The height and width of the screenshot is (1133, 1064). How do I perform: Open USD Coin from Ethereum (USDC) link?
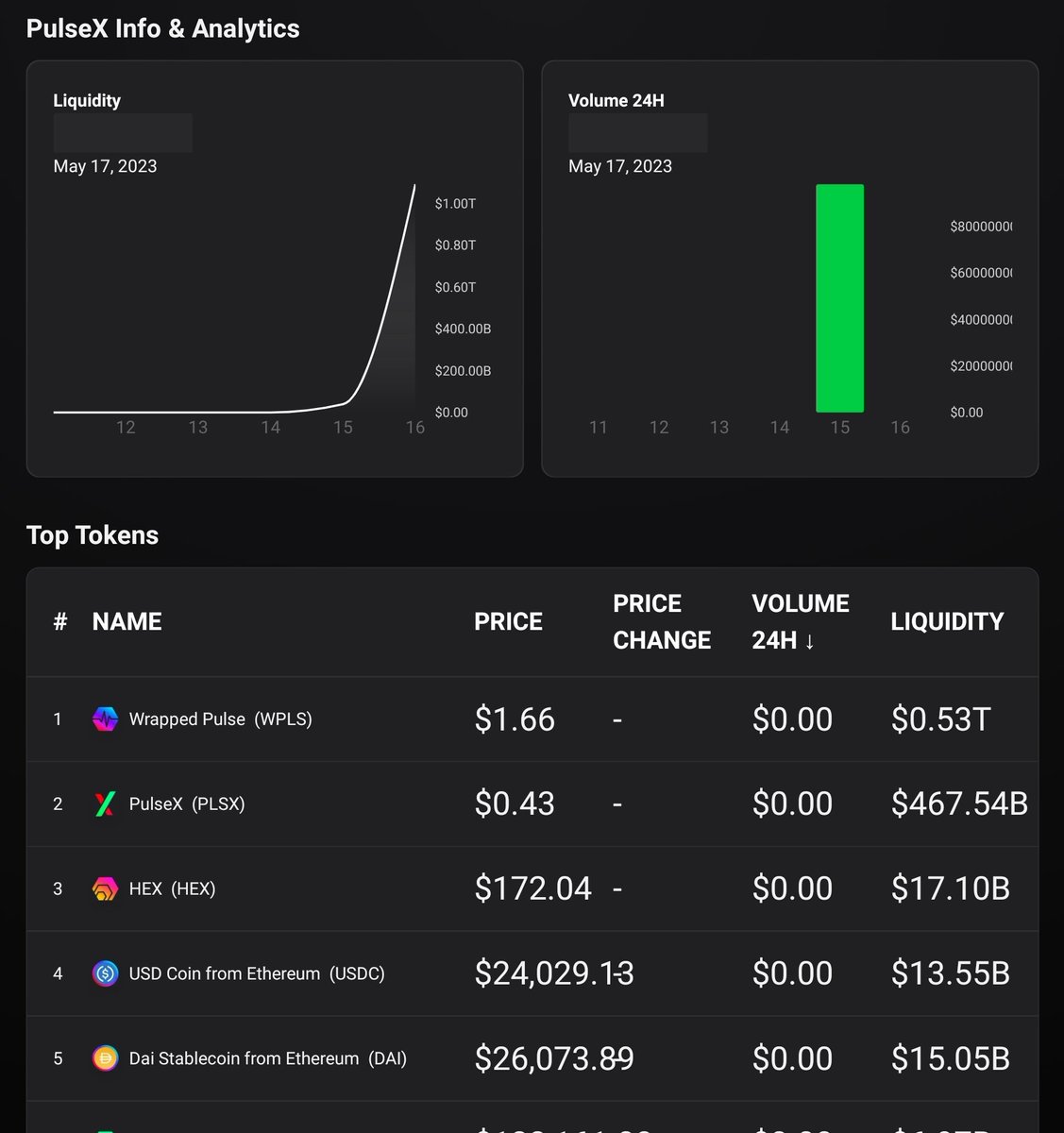point(257,973)
